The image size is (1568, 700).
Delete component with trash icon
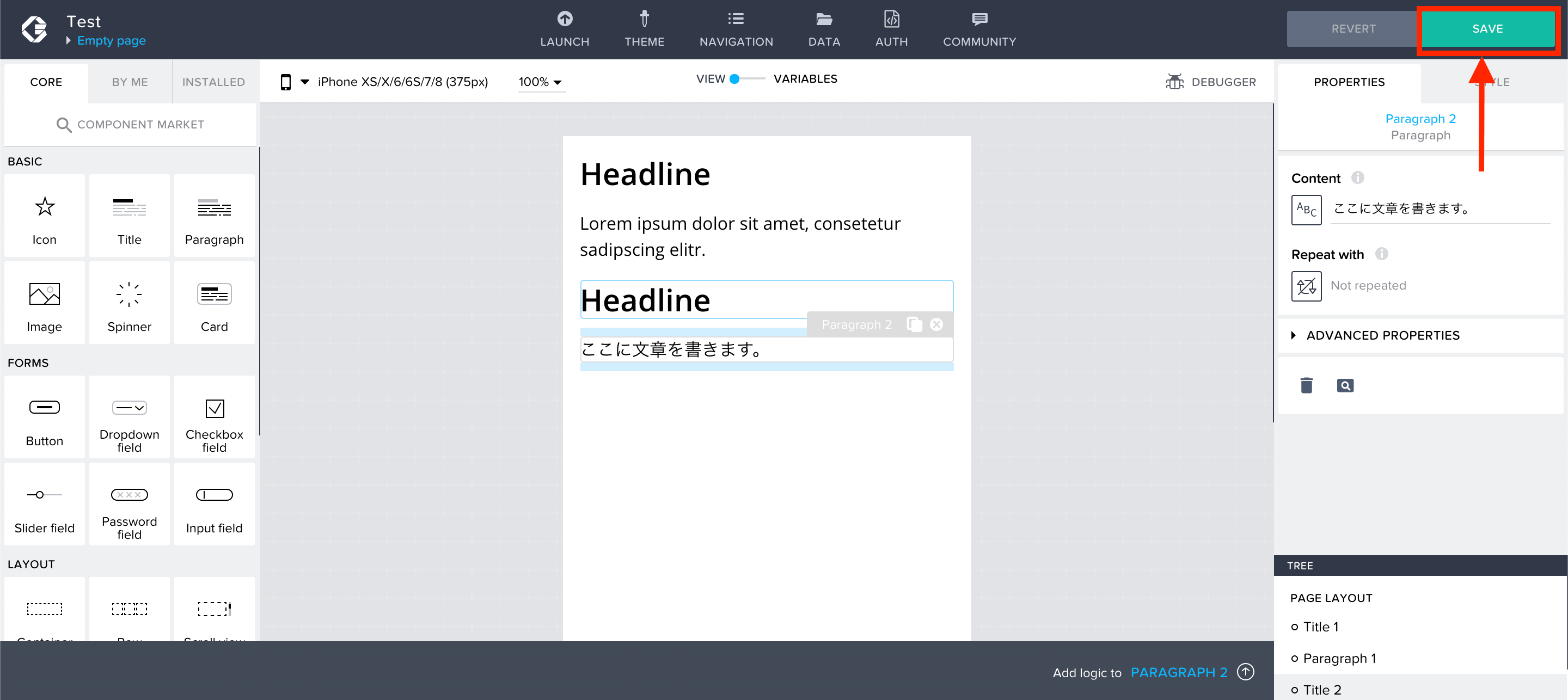pyautogui.click(x=1306, y=385)
